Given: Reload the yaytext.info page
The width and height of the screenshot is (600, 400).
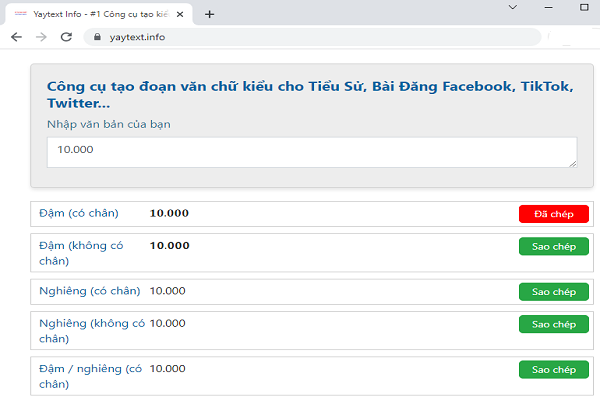Looking at the screenshot, I should (67, 37).
